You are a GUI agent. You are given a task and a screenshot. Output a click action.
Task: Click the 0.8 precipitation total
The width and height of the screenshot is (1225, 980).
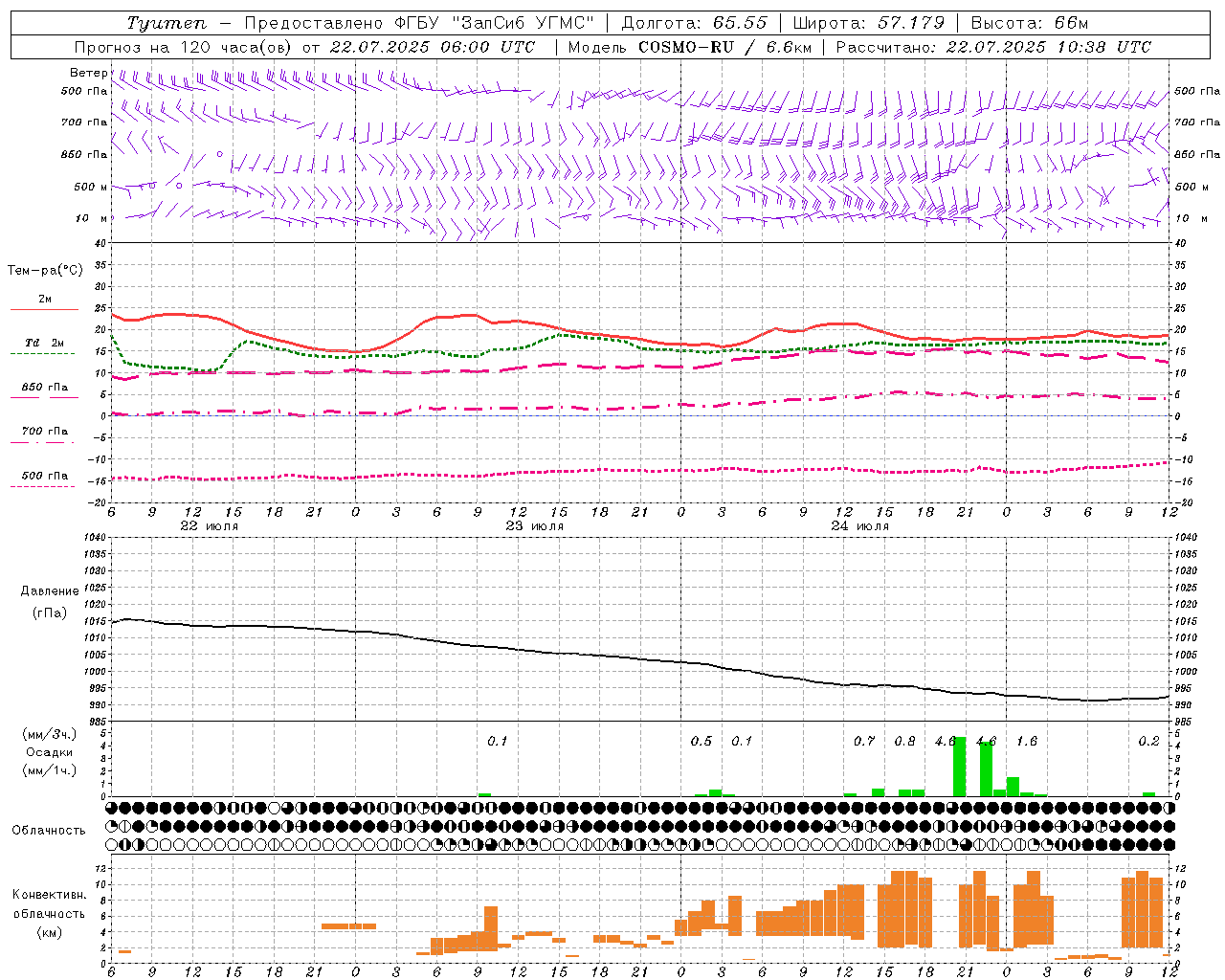(x=904, y=742)
